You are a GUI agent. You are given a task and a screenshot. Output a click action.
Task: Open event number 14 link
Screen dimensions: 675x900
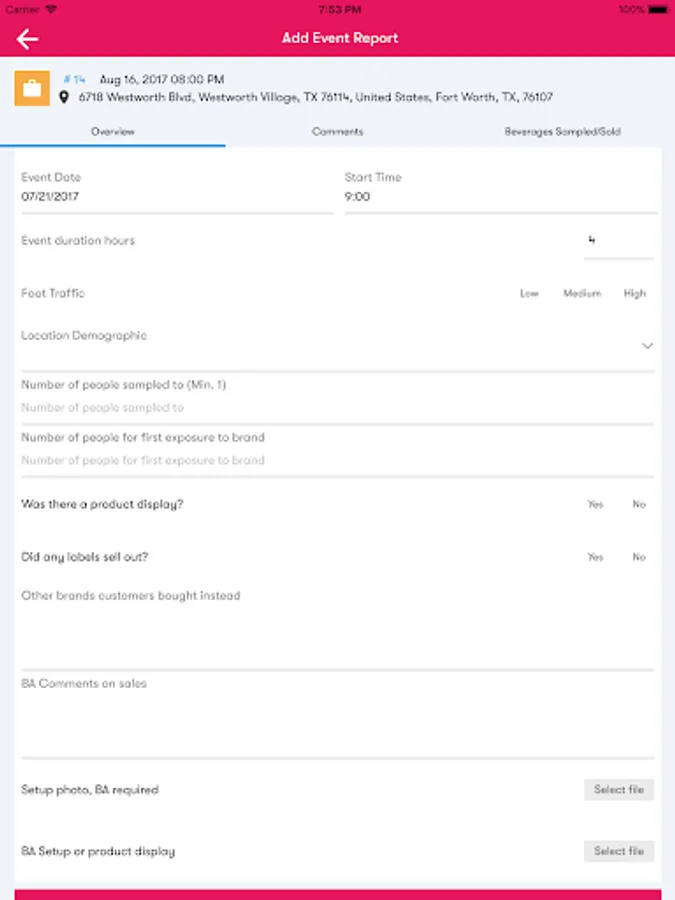coord(74,79)
